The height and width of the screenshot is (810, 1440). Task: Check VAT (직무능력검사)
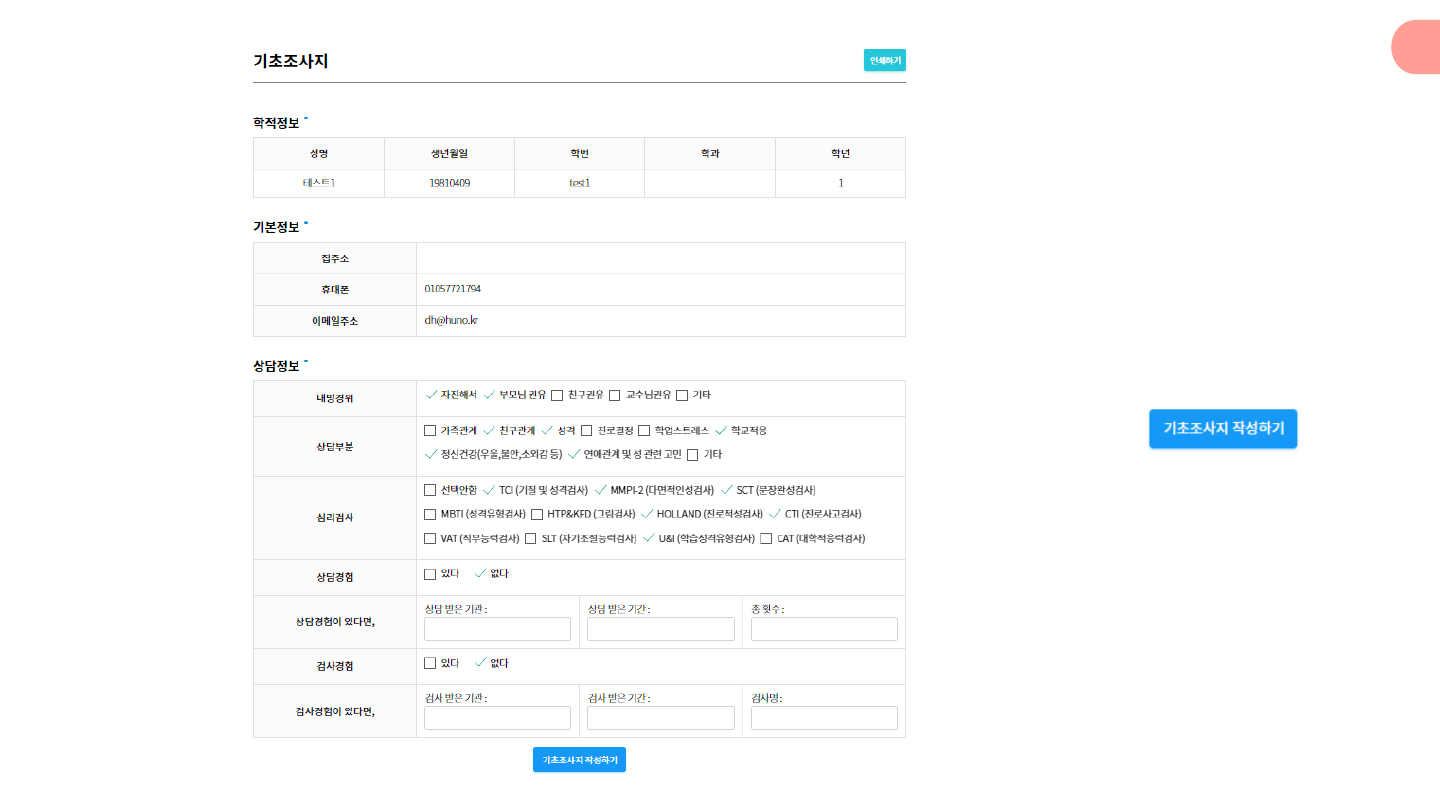430,538
